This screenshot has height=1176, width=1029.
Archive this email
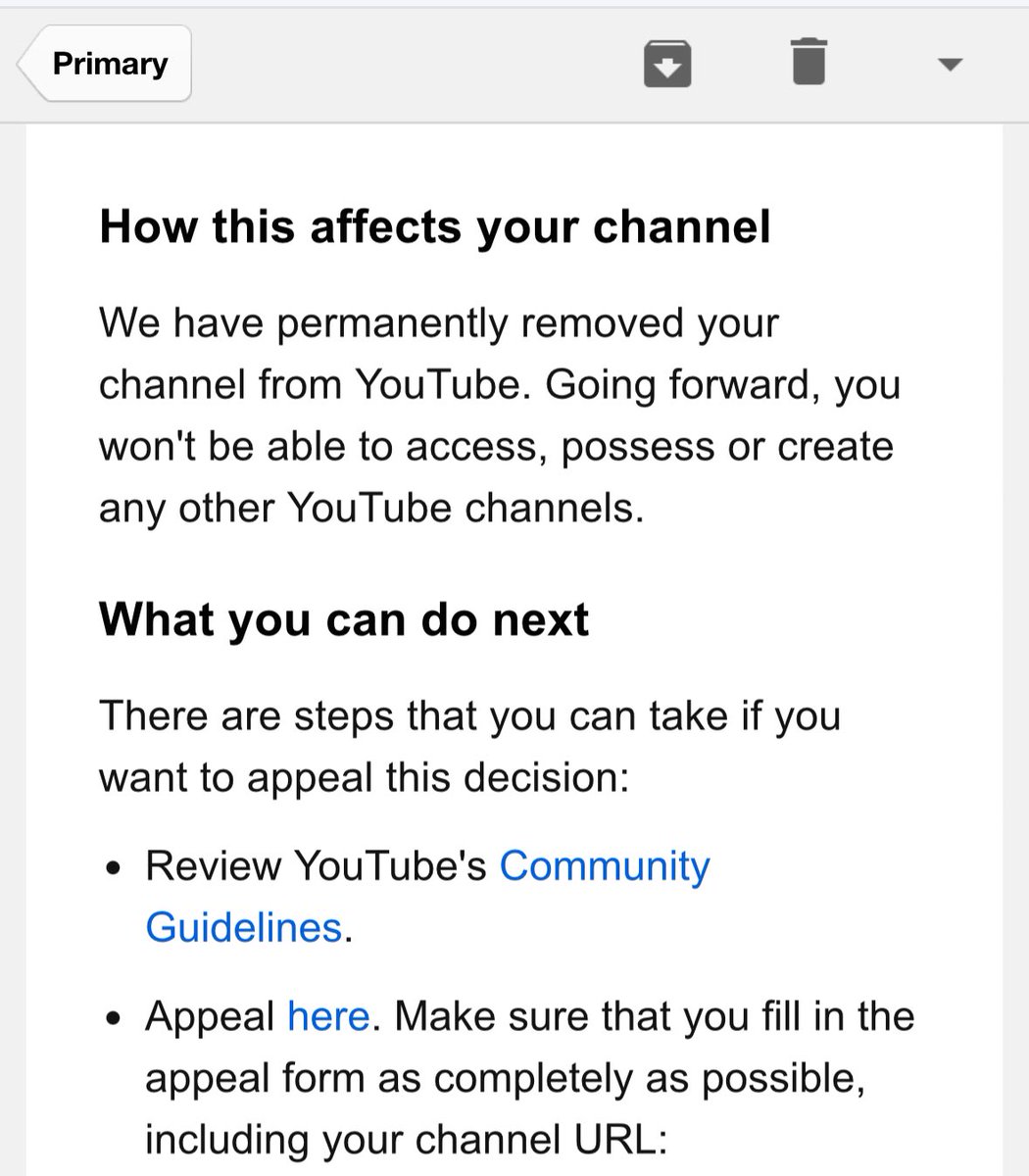[x=667, y=65]
